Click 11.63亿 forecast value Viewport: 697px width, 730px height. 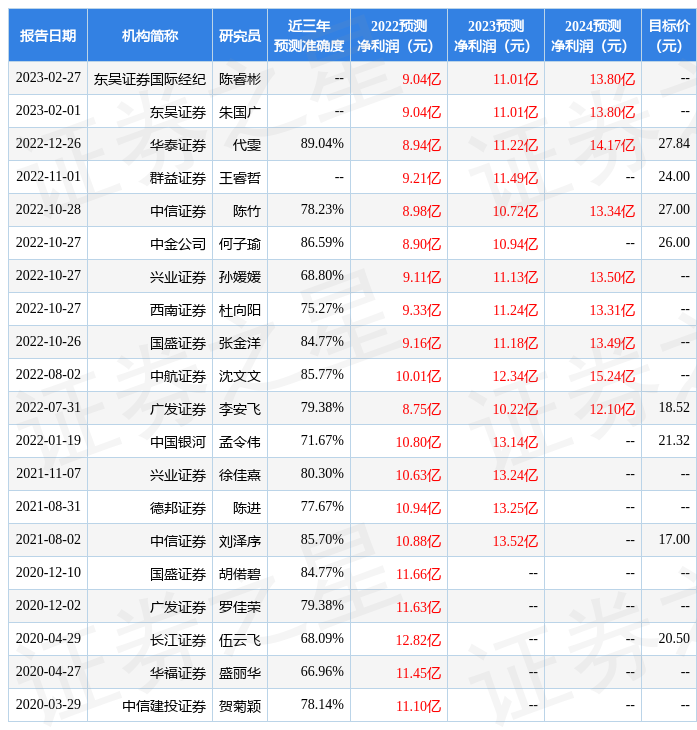(418, 608)
